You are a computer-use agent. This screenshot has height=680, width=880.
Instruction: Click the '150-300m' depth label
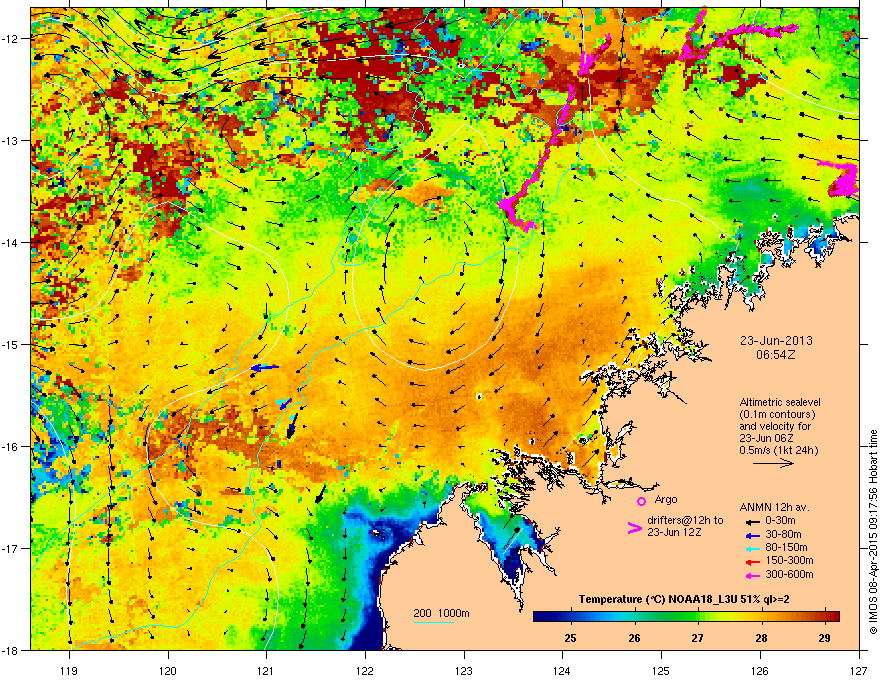(789, 560)
